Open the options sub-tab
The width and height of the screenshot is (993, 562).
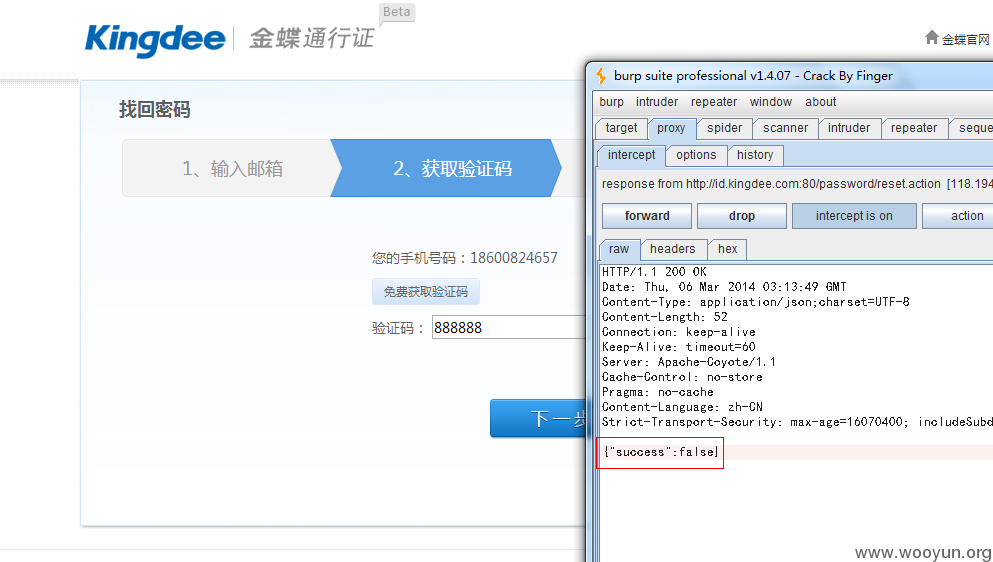[x=696, y=155]
